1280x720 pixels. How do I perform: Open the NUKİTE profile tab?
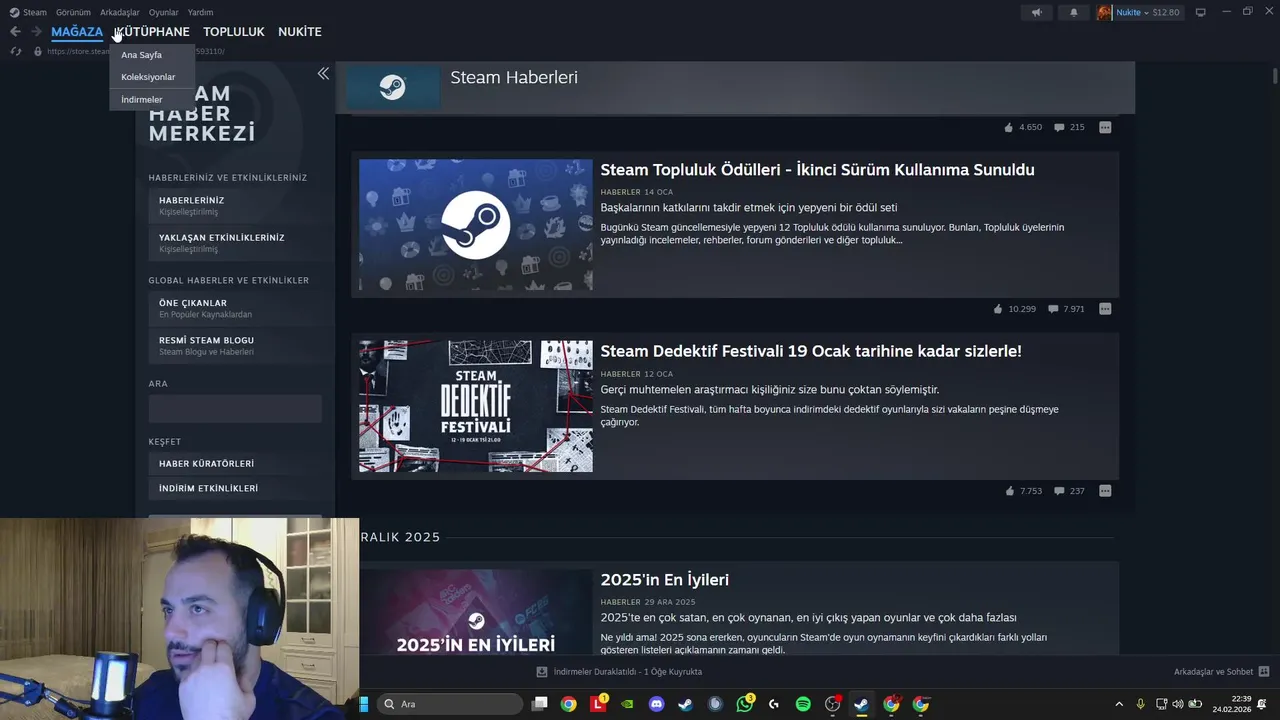point(300,32)
